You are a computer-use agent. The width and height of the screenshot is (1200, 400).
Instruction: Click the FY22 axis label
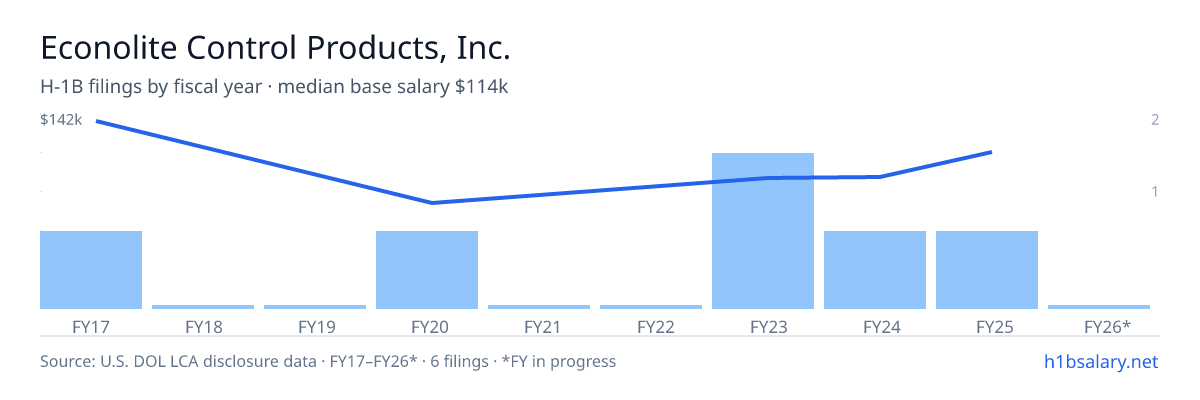pos(651,326)
